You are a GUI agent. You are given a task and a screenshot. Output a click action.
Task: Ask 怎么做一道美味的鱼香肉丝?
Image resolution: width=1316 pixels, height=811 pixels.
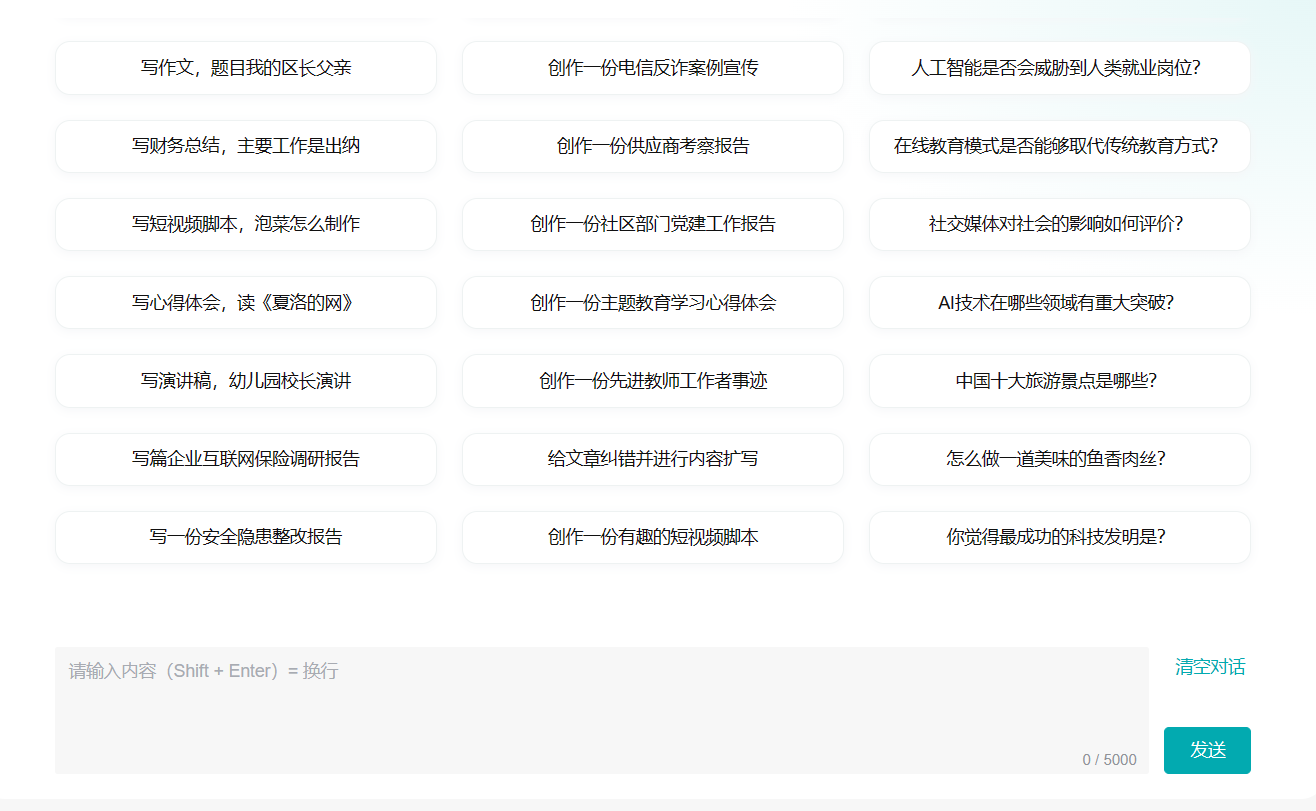1059,459
